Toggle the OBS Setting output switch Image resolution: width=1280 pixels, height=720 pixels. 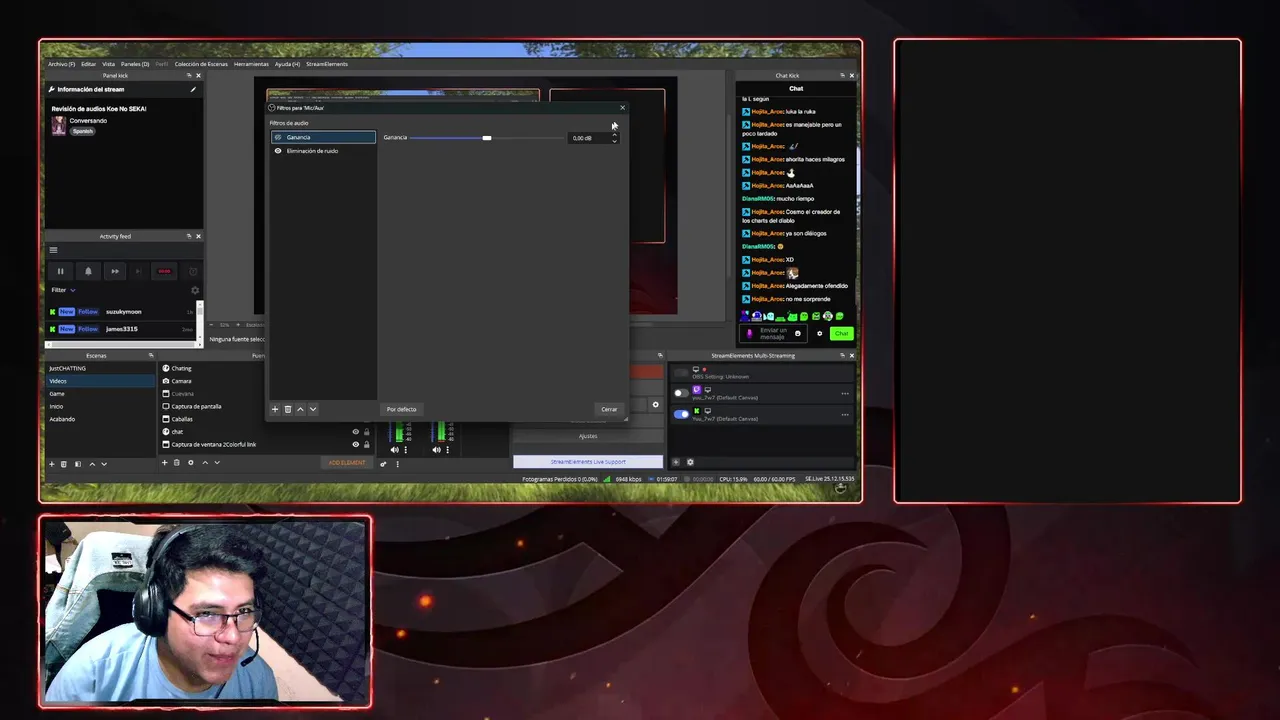coord(681,373)
